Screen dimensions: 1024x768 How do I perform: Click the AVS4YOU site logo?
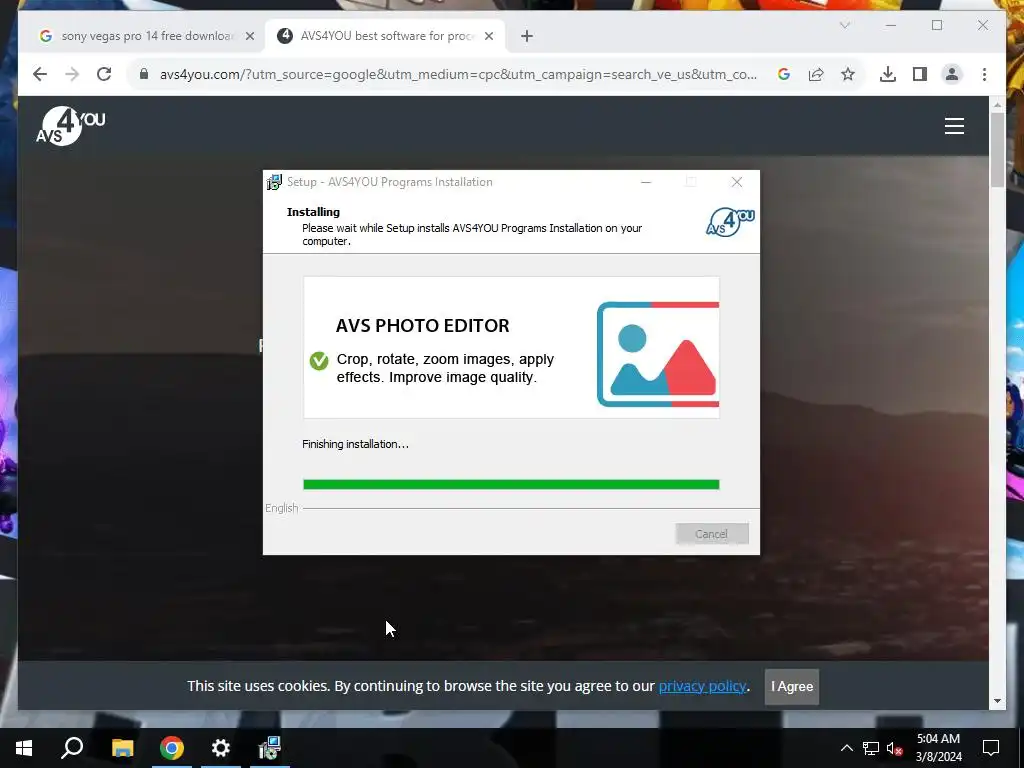coord(71,126)
